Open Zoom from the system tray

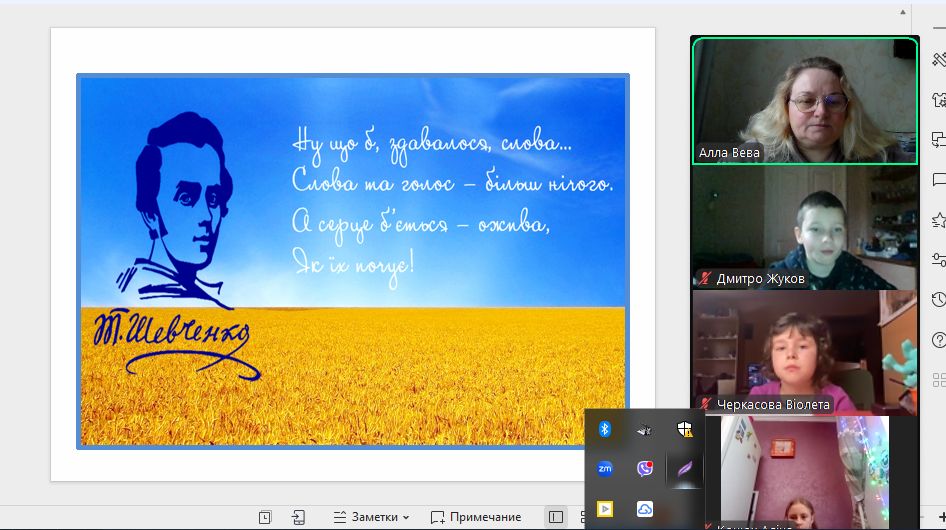pyautogui.click(x=605, y=468)
